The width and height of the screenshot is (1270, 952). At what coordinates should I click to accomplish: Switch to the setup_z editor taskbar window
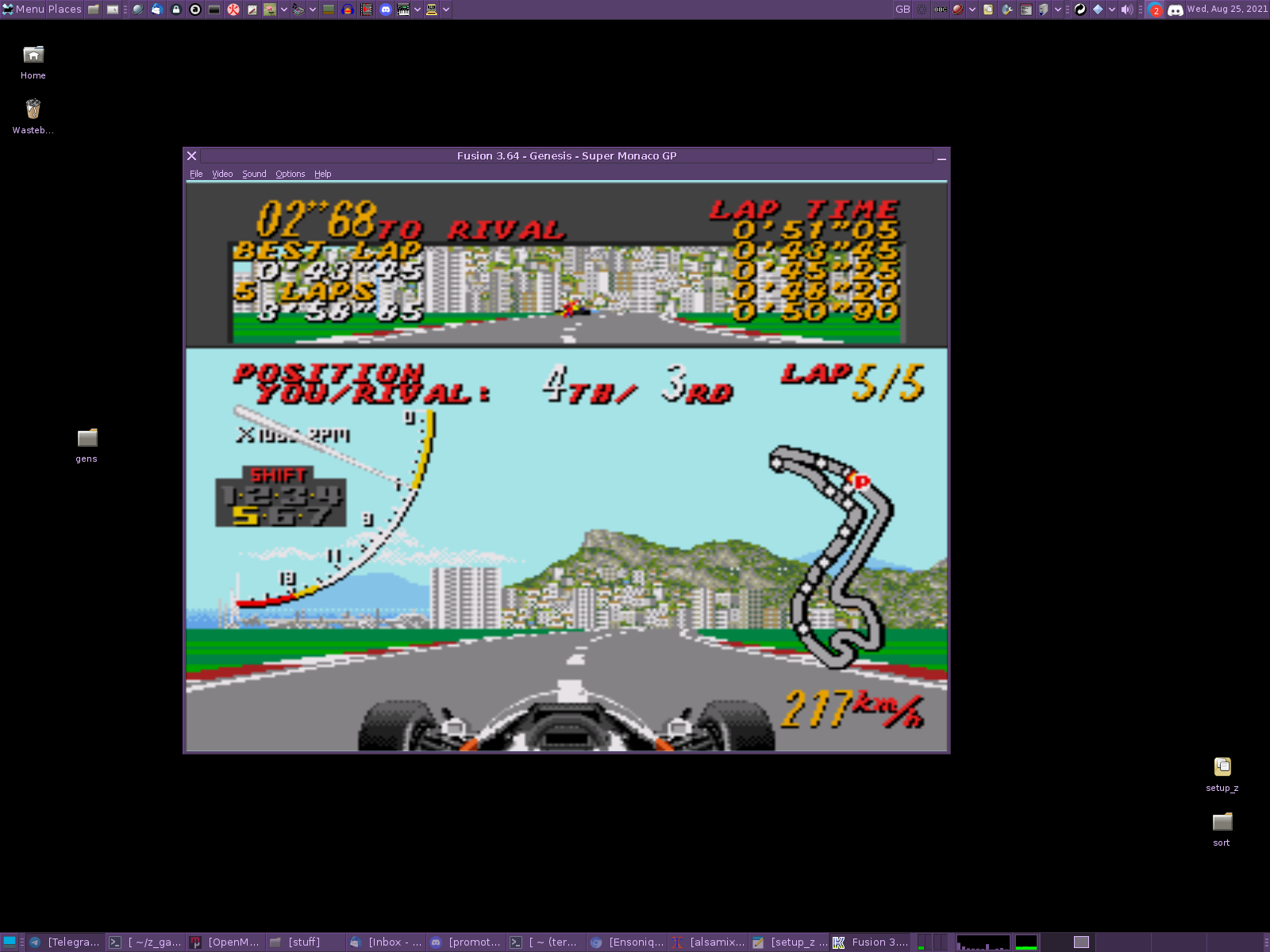(x=788, y=942)
